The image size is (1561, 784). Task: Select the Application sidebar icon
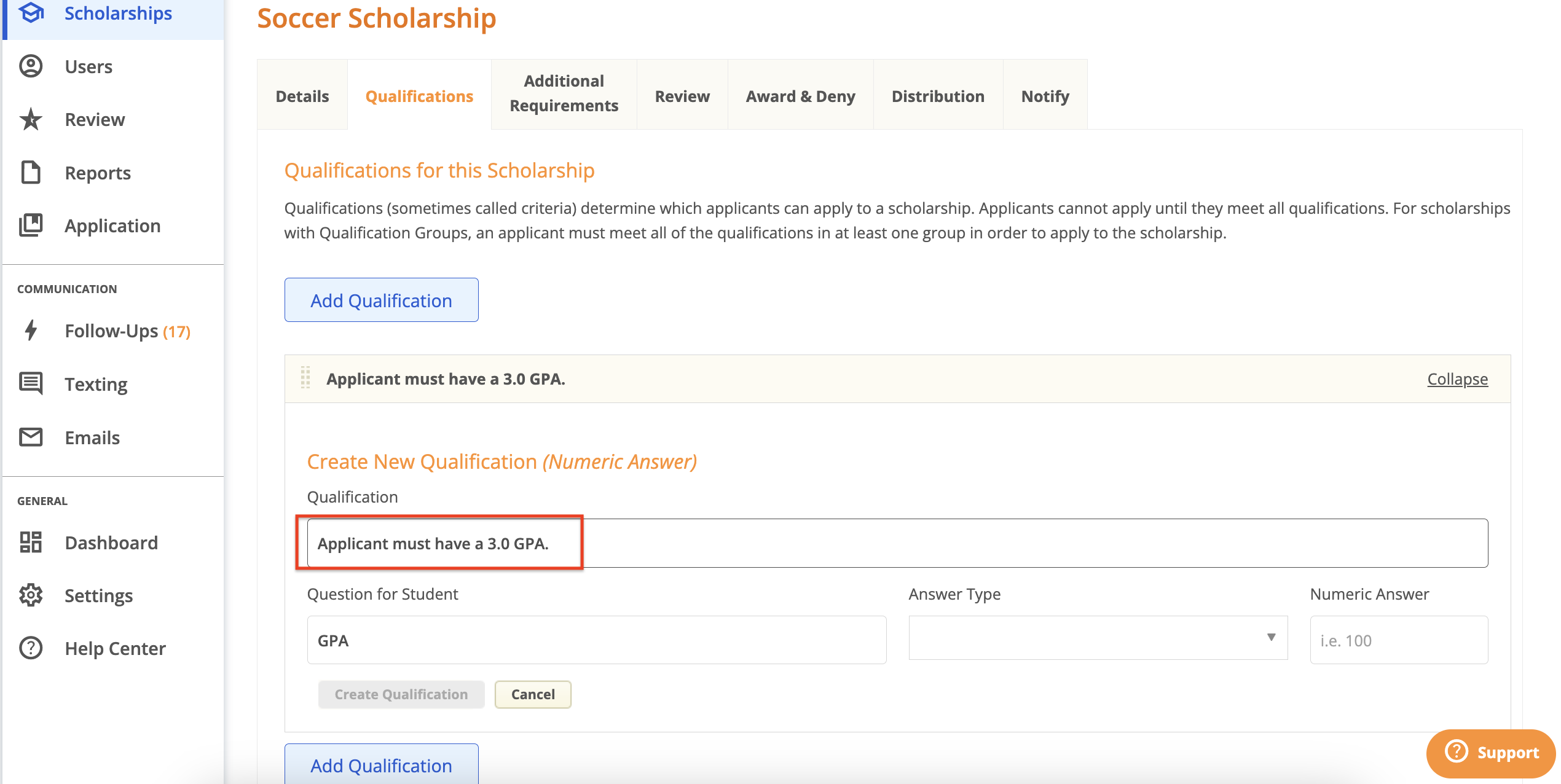[x=30, y=225]
